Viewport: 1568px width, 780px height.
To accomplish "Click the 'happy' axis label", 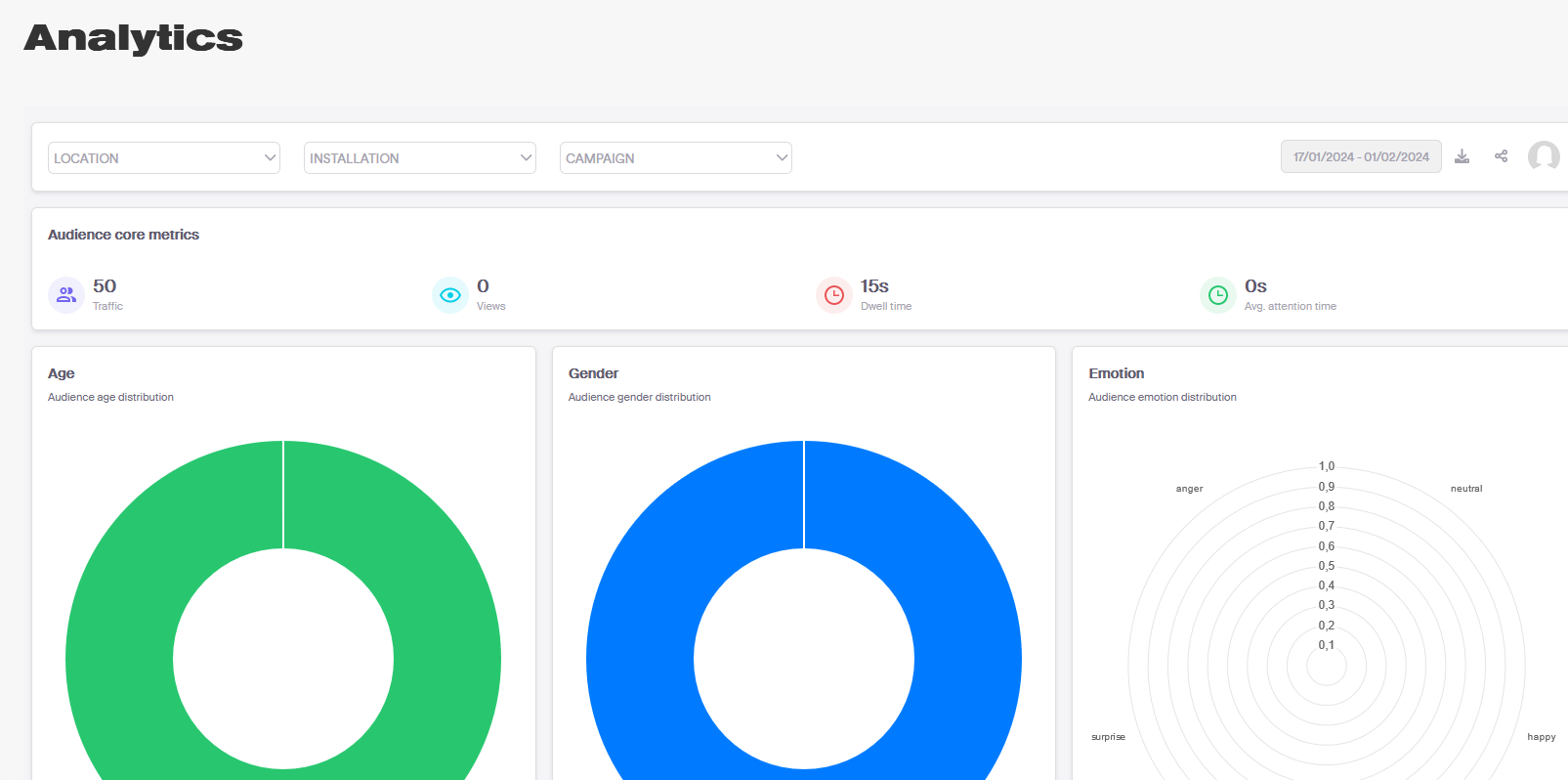I will click(1542, 737).
